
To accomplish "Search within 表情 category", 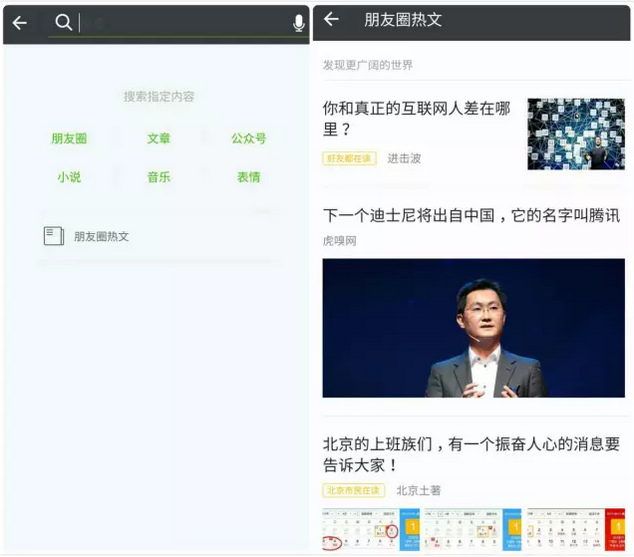I will (249, 177).
